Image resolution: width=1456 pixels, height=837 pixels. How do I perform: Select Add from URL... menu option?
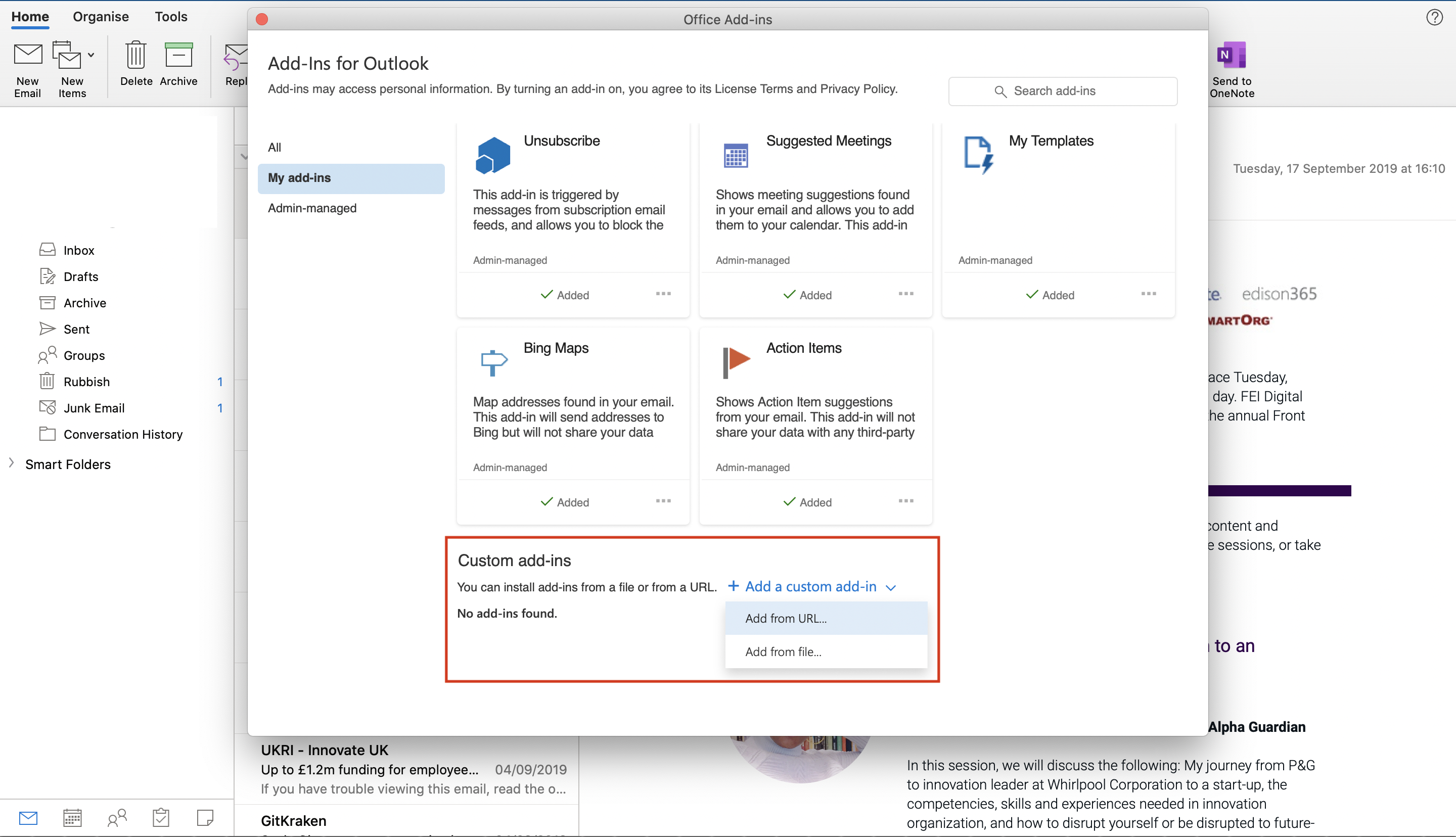(785, 619)
